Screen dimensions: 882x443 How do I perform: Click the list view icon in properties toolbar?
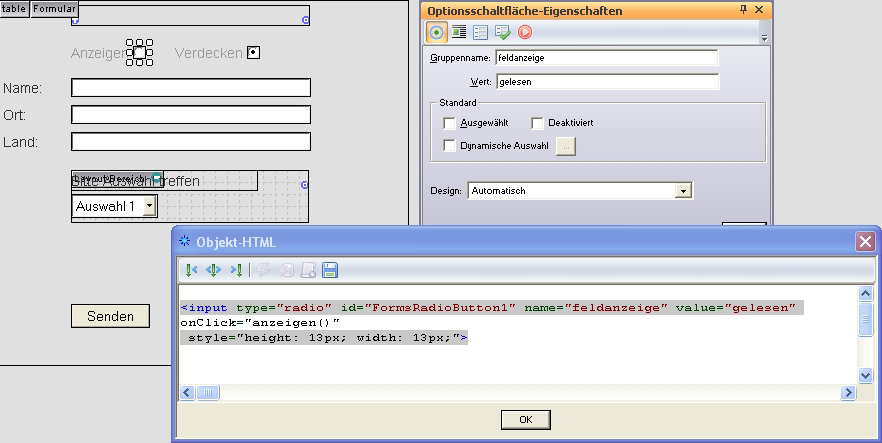pos(481,32)
